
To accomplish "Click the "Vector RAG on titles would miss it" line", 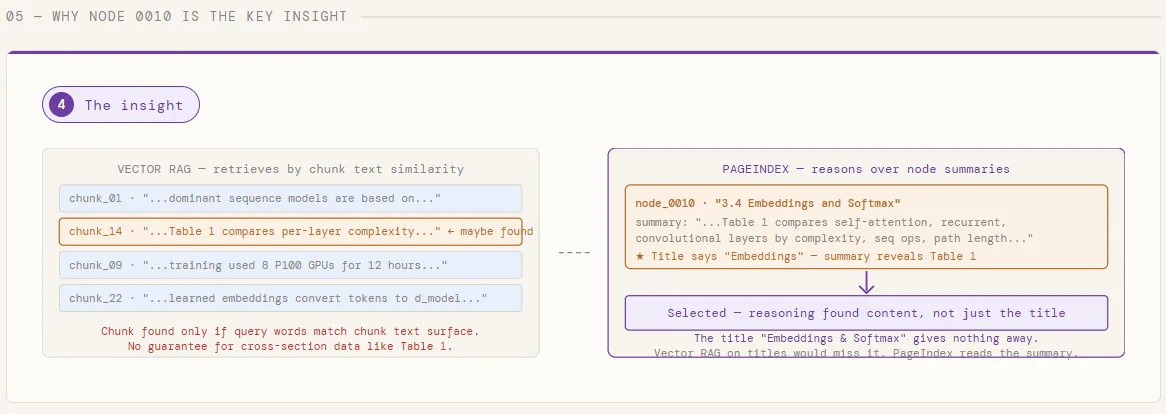I will (x=866, y=353).
